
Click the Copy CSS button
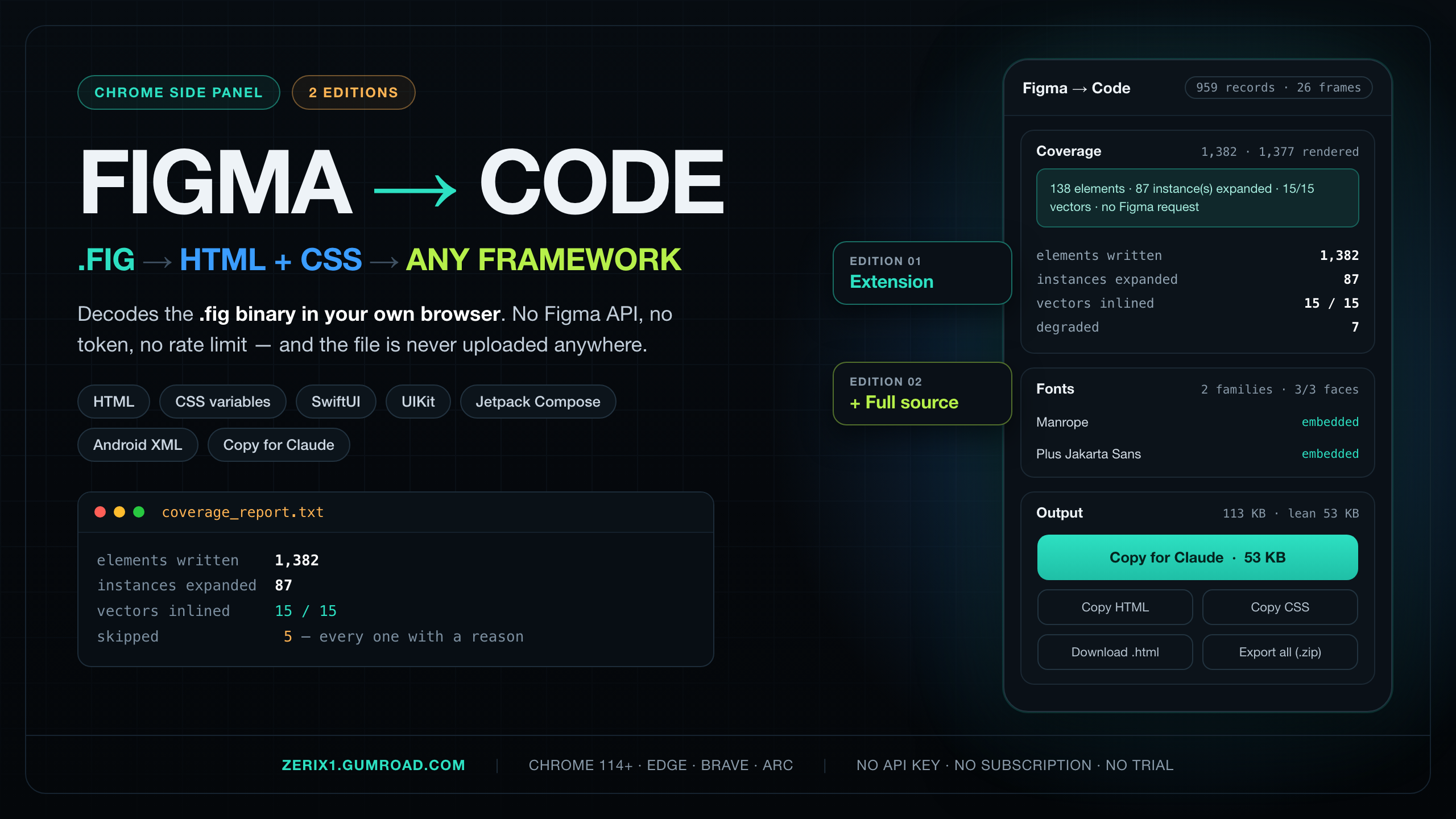(1280, 607)
